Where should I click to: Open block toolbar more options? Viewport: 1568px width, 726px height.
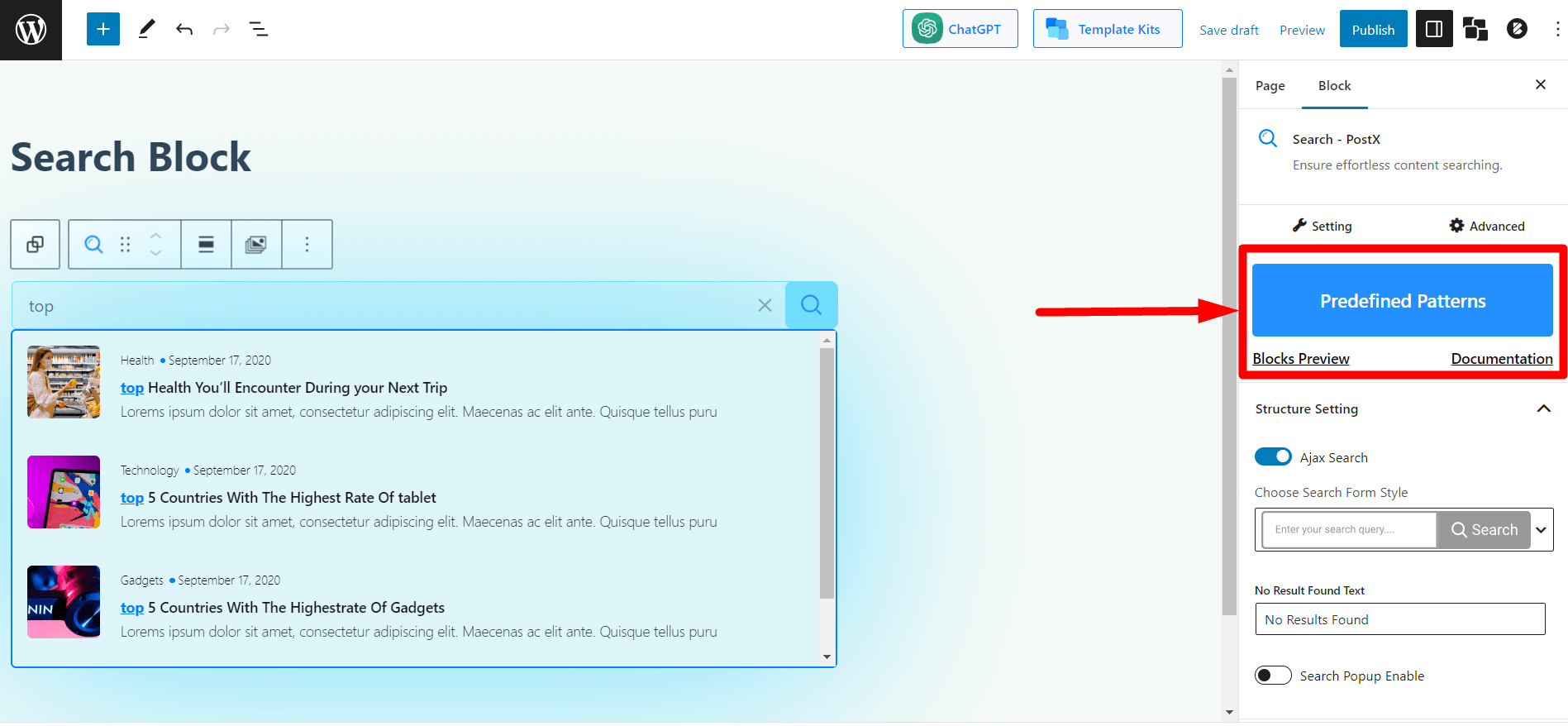click(307, 244)
